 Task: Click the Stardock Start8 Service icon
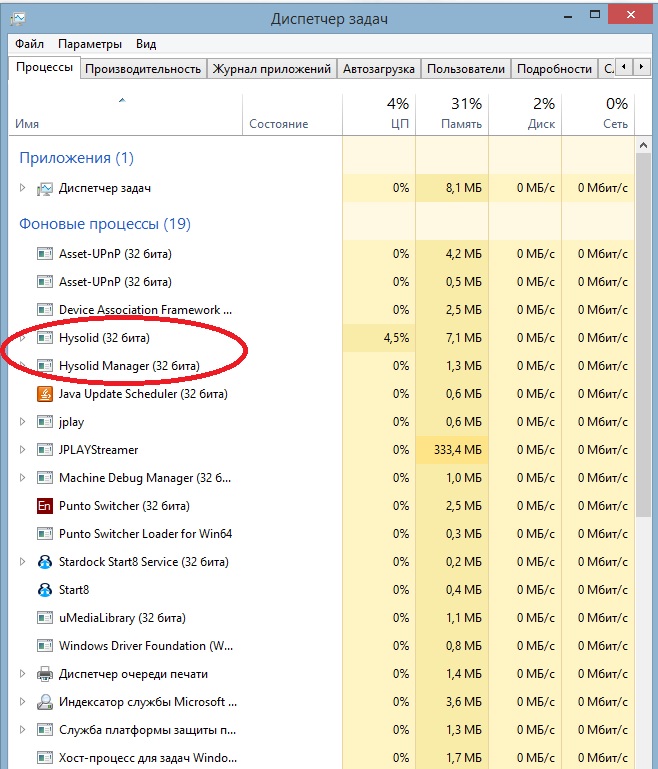(x=45, y=562)
